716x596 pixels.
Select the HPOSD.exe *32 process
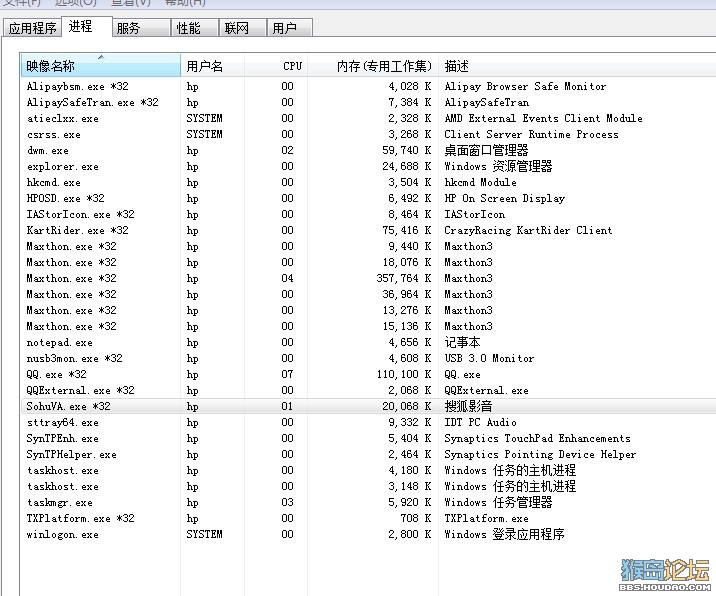[x=368, y=198]
